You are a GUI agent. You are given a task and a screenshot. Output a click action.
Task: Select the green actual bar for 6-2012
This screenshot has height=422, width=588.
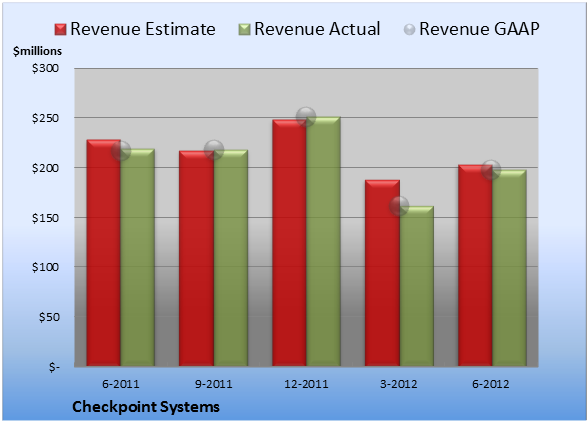509,268
